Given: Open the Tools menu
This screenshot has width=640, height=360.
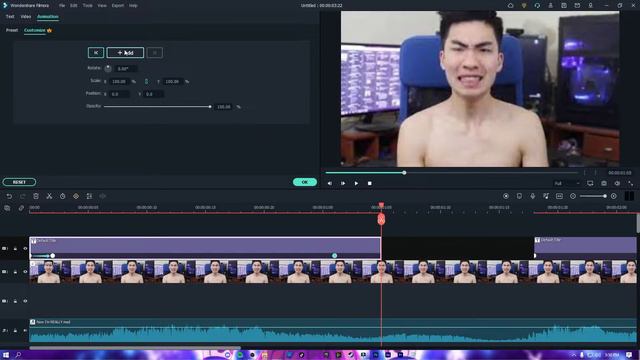Looking at the screenshot, I should (87, 6).
